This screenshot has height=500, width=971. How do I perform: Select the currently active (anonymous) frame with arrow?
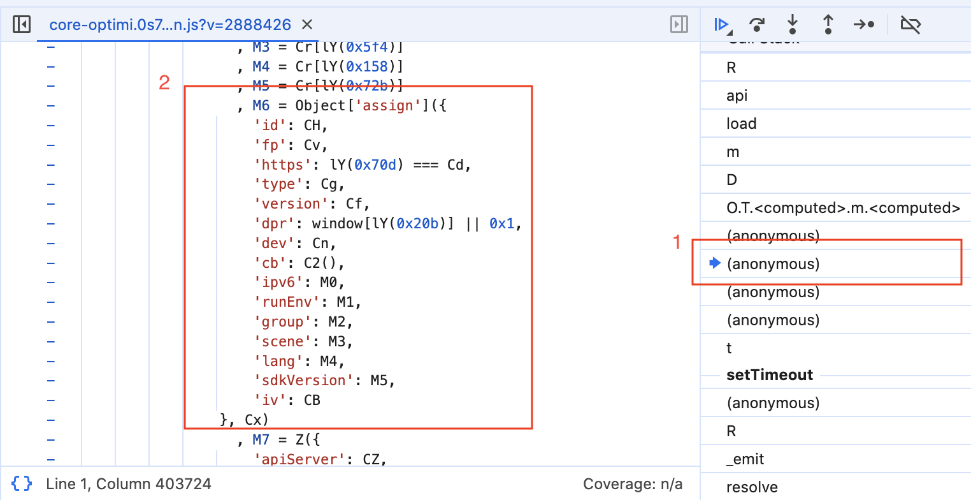[x=772, y=264]
